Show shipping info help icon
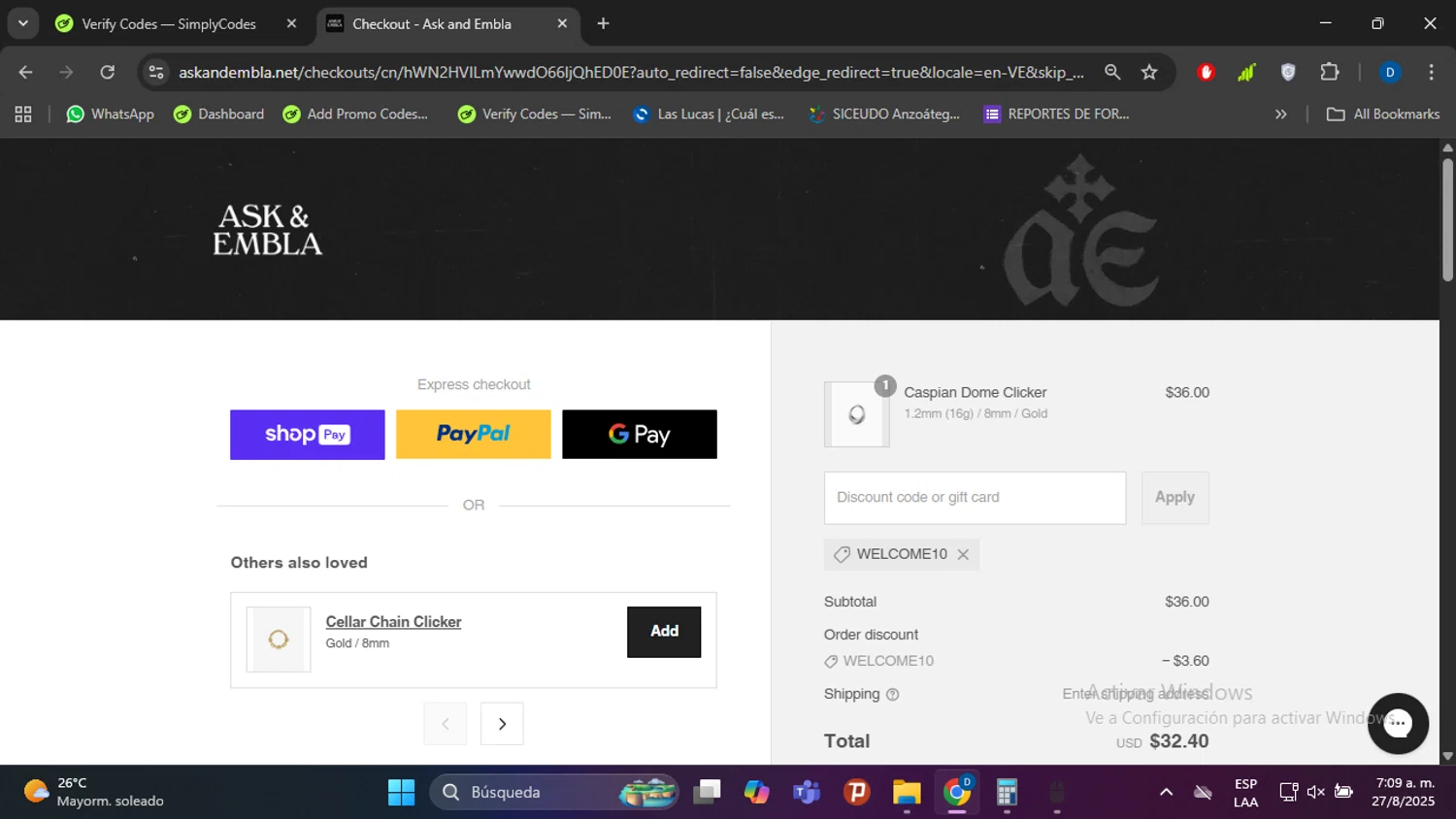The width and height of the screenshot is (1456, 819). 892,695
